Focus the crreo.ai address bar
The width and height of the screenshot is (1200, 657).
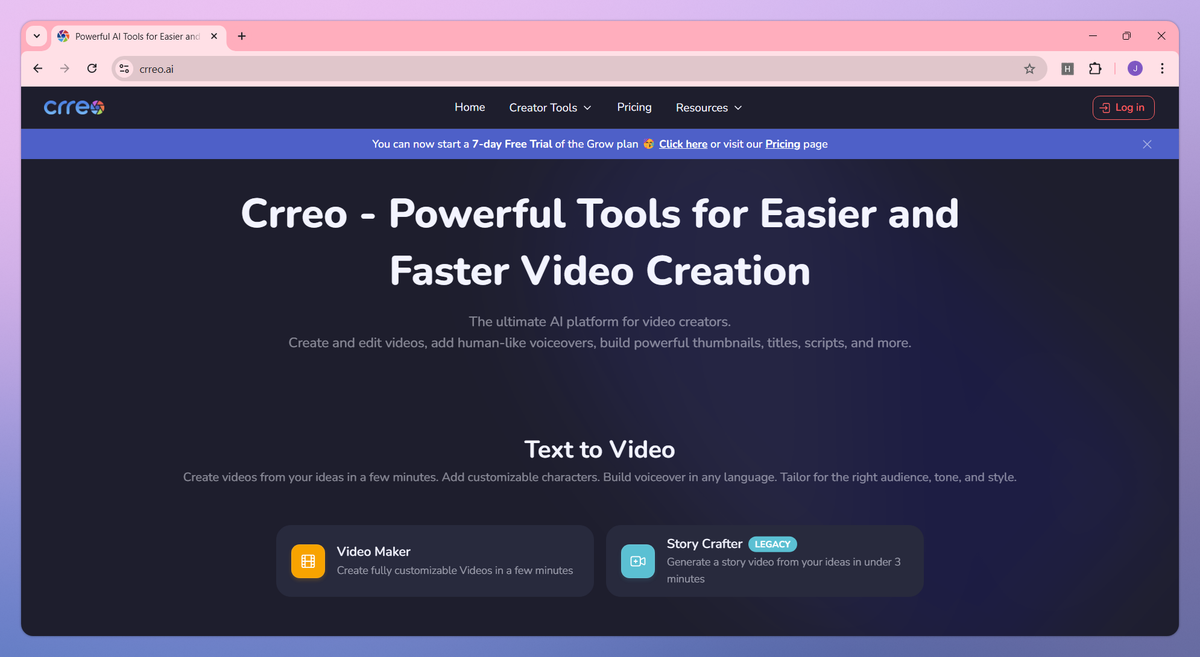pyautogui.click(x=580, y=69)
